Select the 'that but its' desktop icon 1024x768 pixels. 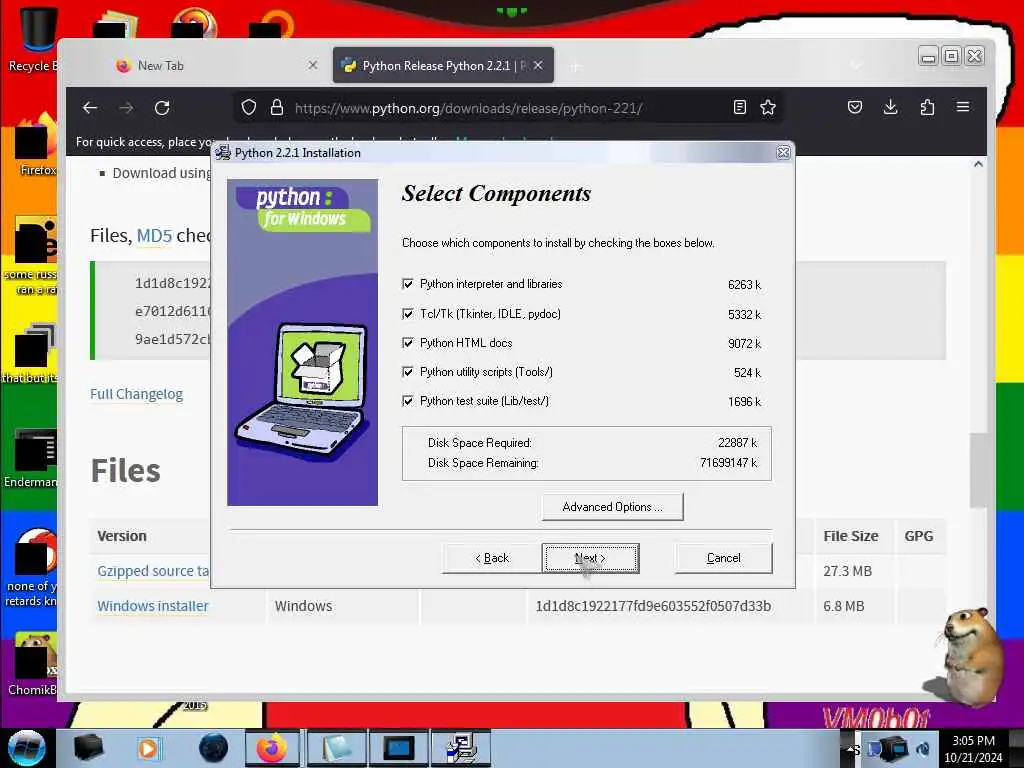point(30,353)
